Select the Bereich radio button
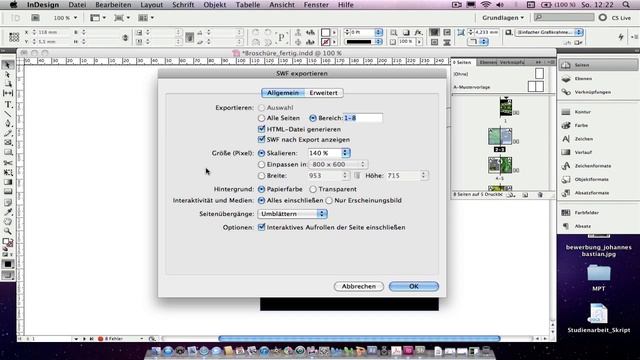 pyautogui.click(x=313, y=118)
